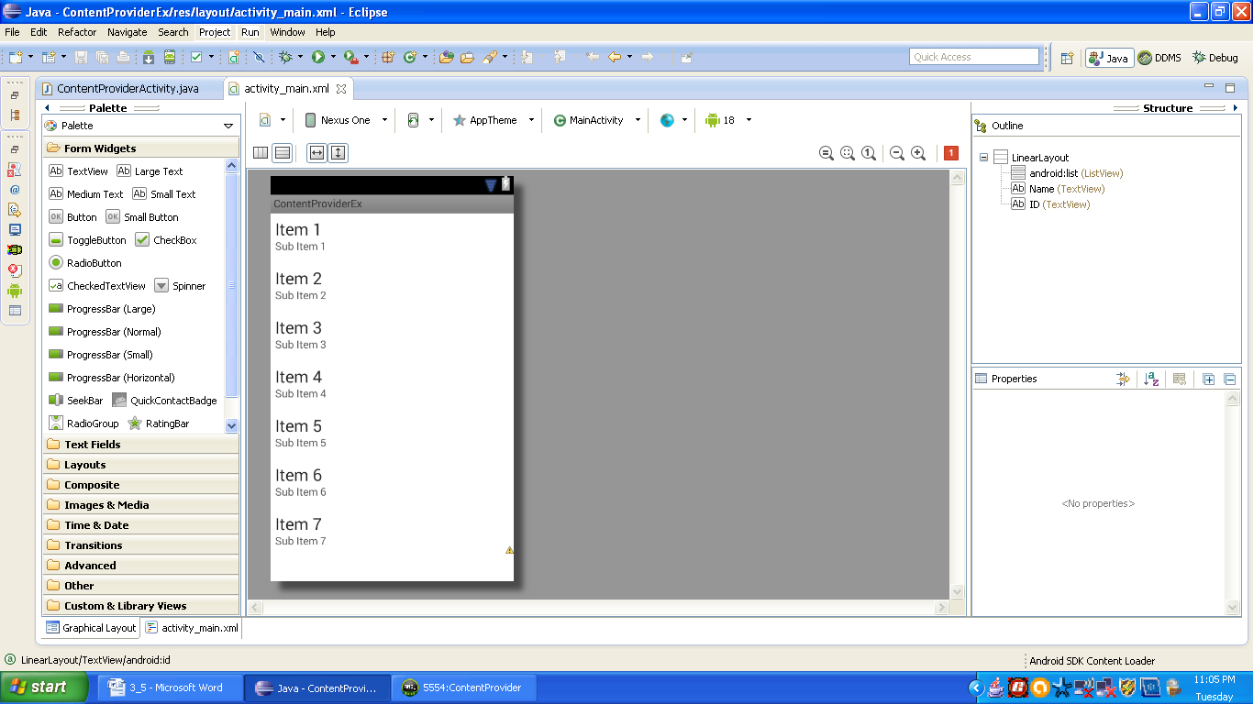Toggle fill width layout icon

[x=317, y=153]
